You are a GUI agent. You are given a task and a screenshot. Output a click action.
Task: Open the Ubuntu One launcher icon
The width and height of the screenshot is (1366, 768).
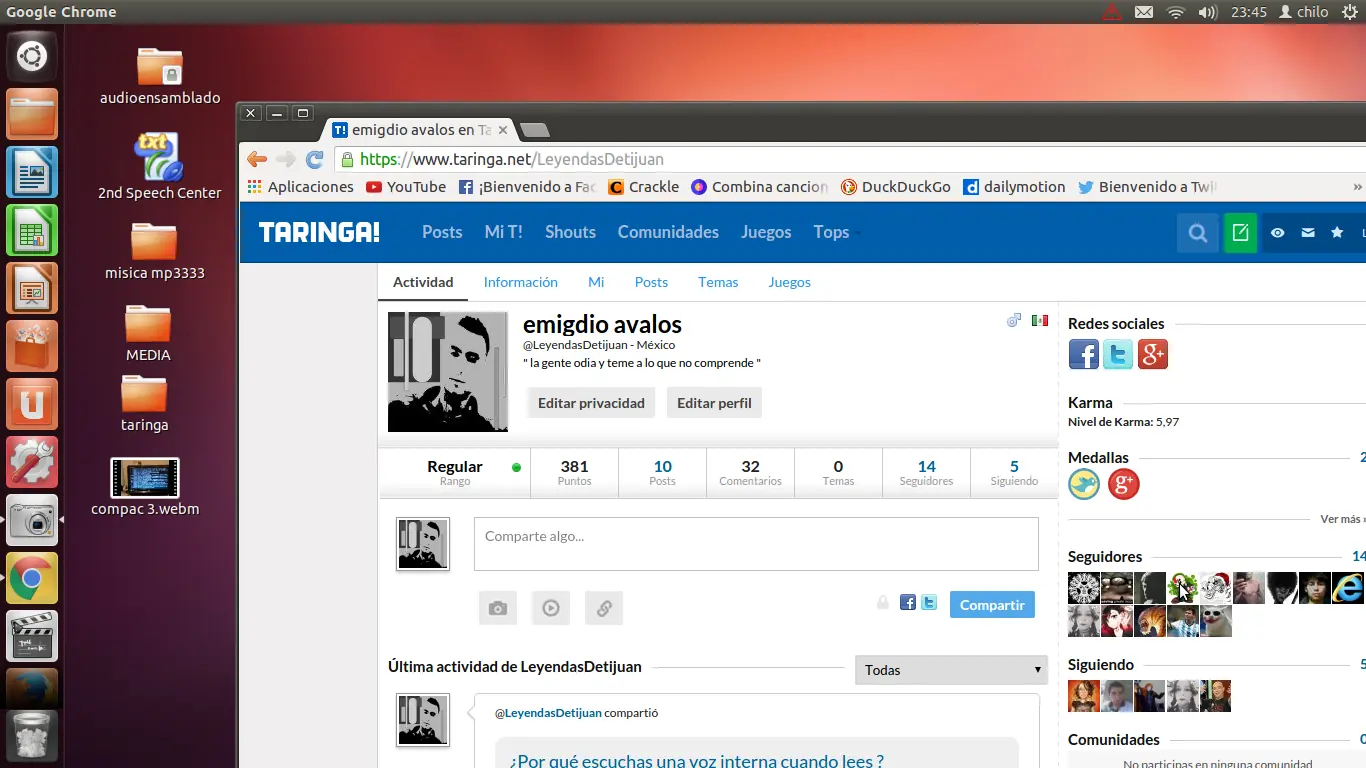point(32,404)
